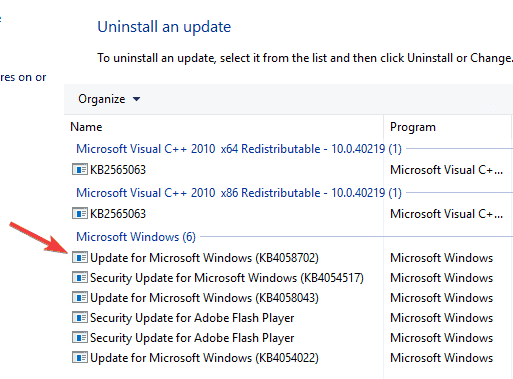Select Update for Microsoft Windows (KB4058043)
This screenshot has width=513, height=379.
point(204,298)
